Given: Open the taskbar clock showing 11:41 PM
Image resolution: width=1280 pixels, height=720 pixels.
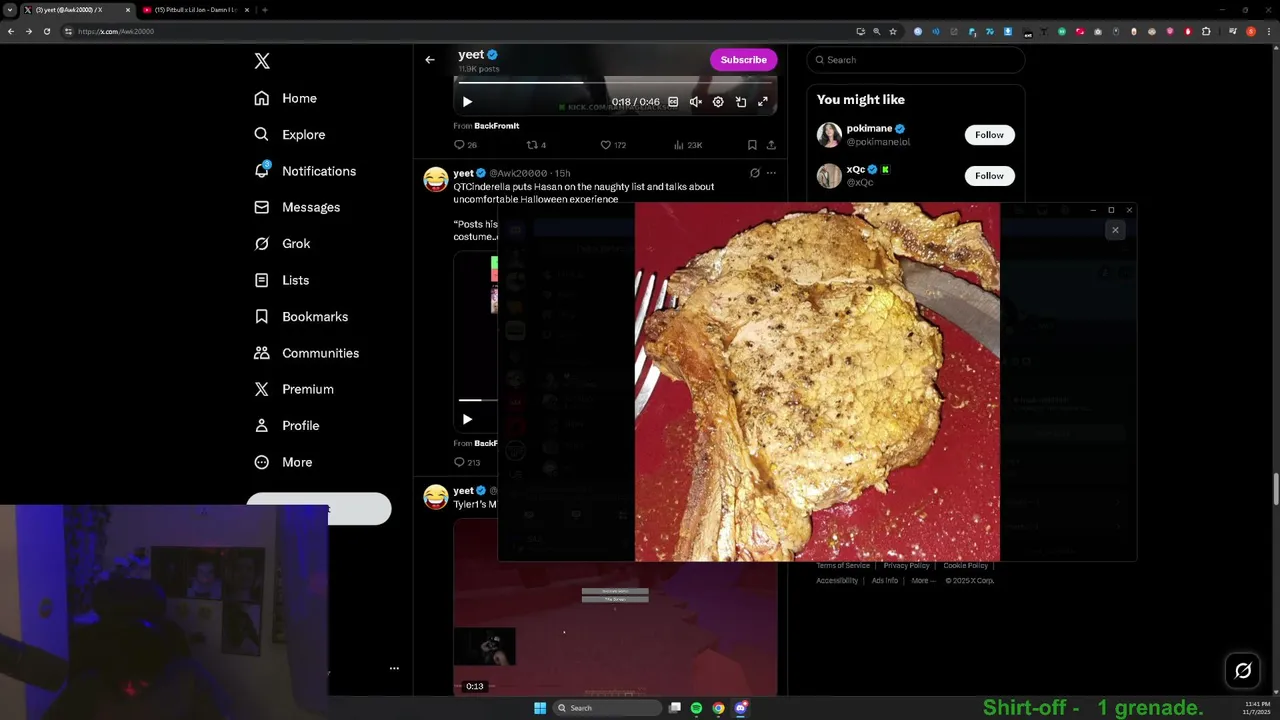Looking at the screenshot, I should [x=1257, y=708].
